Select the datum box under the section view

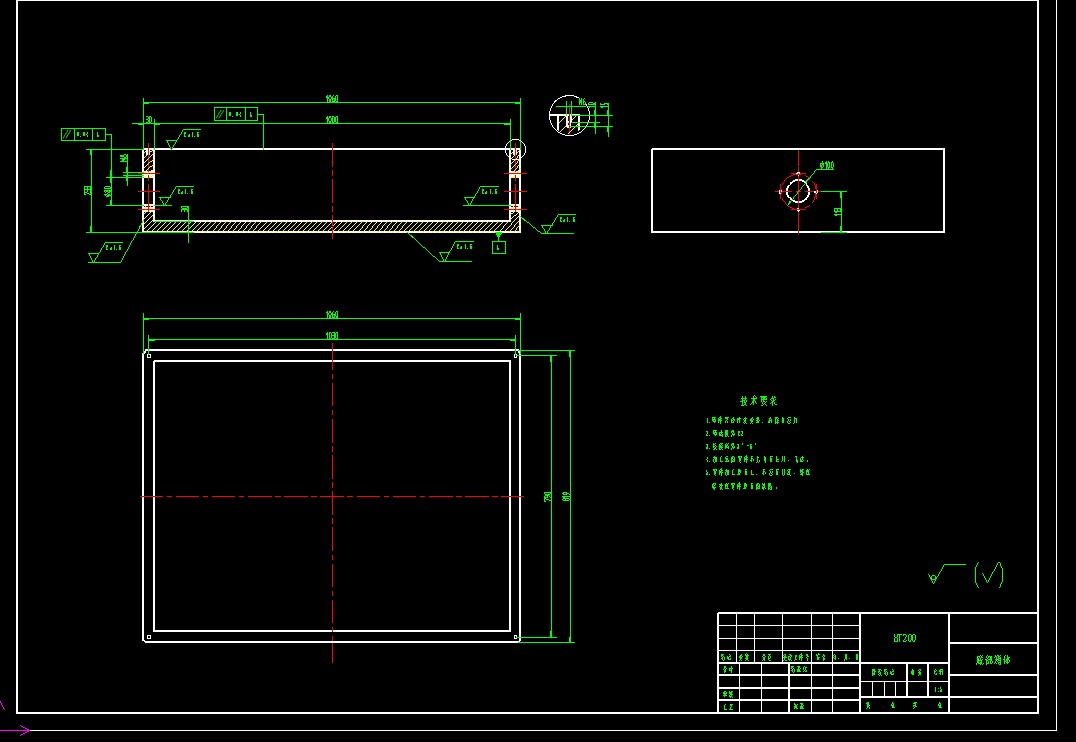click(499, 247)
